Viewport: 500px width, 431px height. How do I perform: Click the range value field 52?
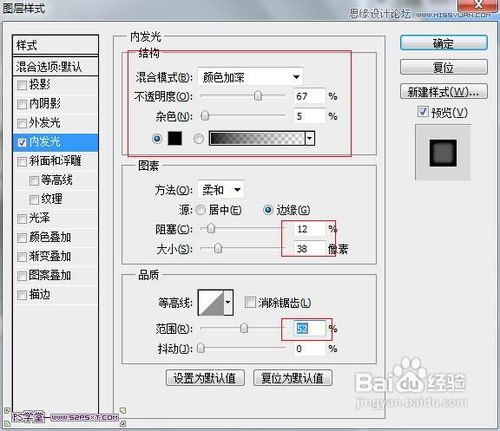click(x=309, y=329)
